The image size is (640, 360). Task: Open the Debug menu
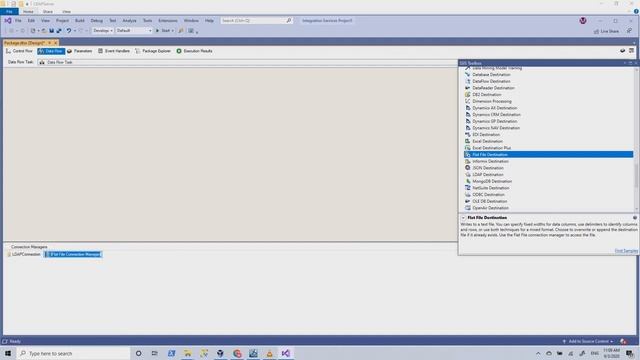click(x=96, y=20)
